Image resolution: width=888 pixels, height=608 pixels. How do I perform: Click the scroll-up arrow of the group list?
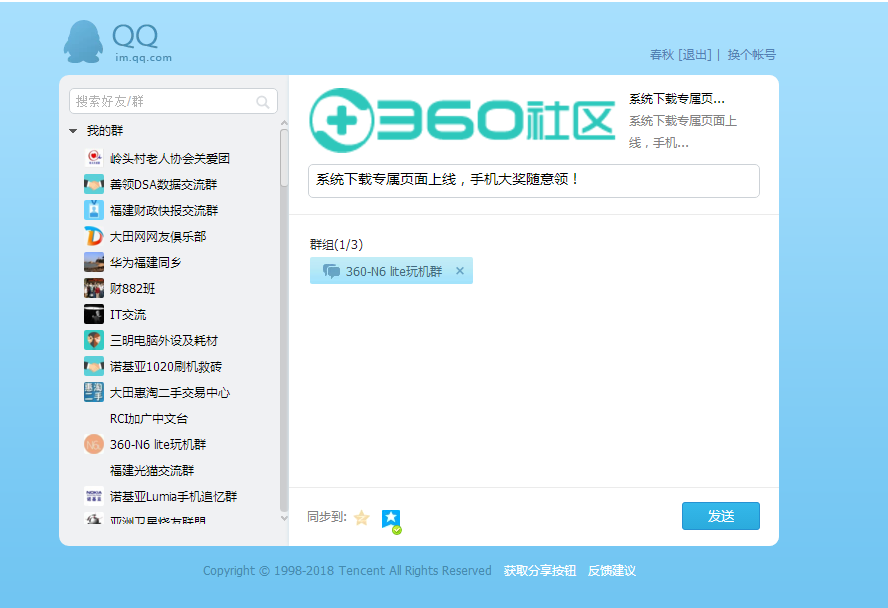click(x=284, y=123)
